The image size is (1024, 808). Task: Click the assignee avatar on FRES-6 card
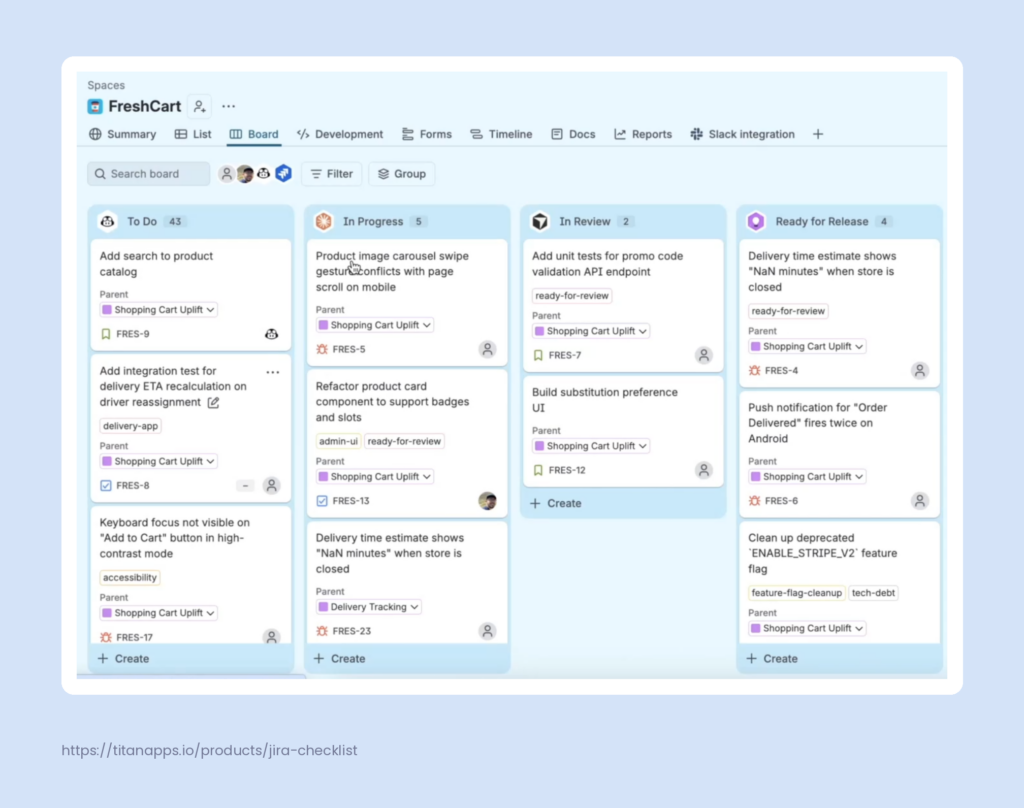point(920,501)
